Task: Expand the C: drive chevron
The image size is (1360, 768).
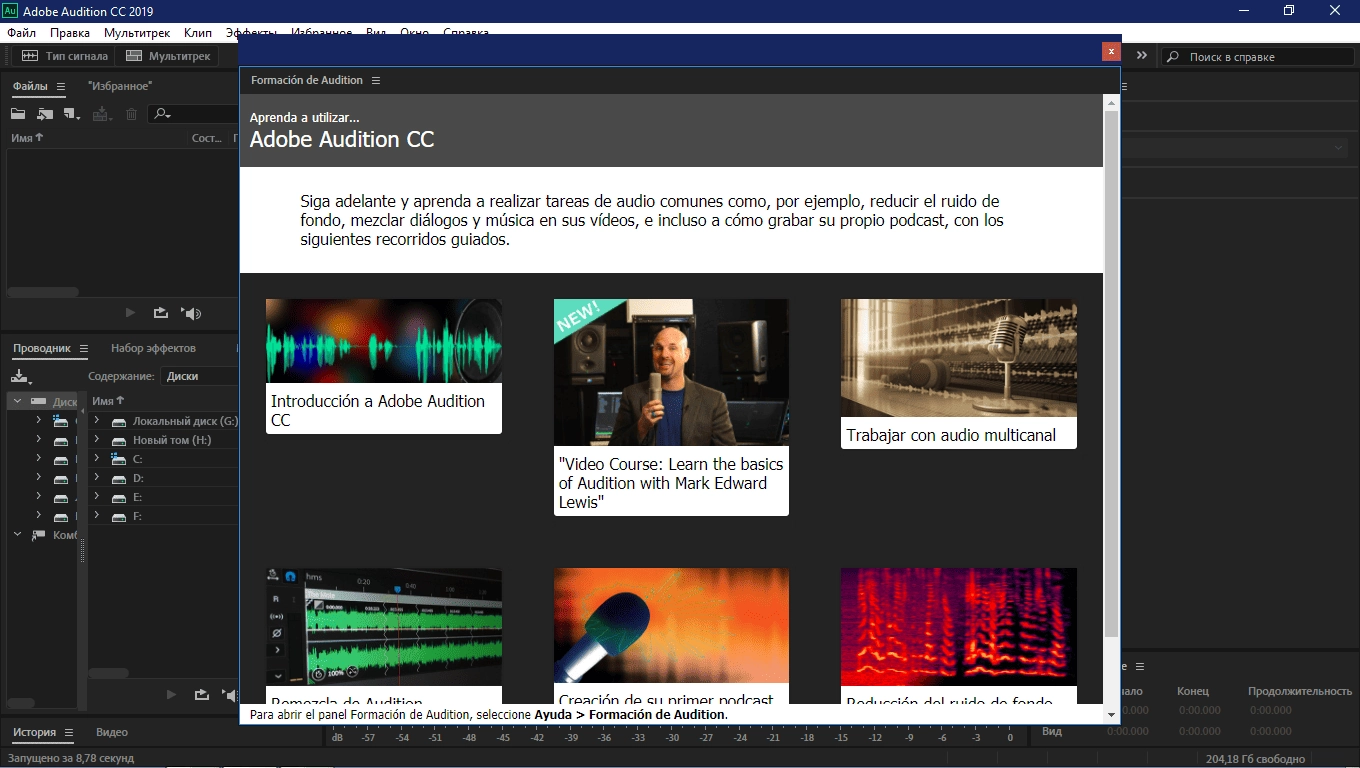Action: (x=97, y=459)
